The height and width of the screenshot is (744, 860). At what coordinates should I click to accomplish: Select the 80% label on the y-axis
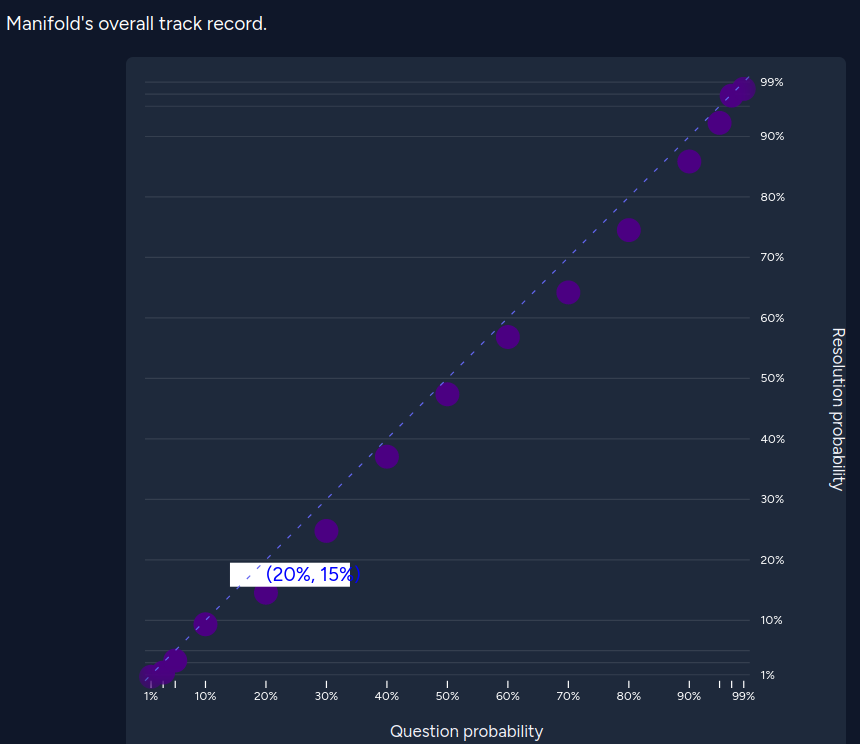coord(772,197)
